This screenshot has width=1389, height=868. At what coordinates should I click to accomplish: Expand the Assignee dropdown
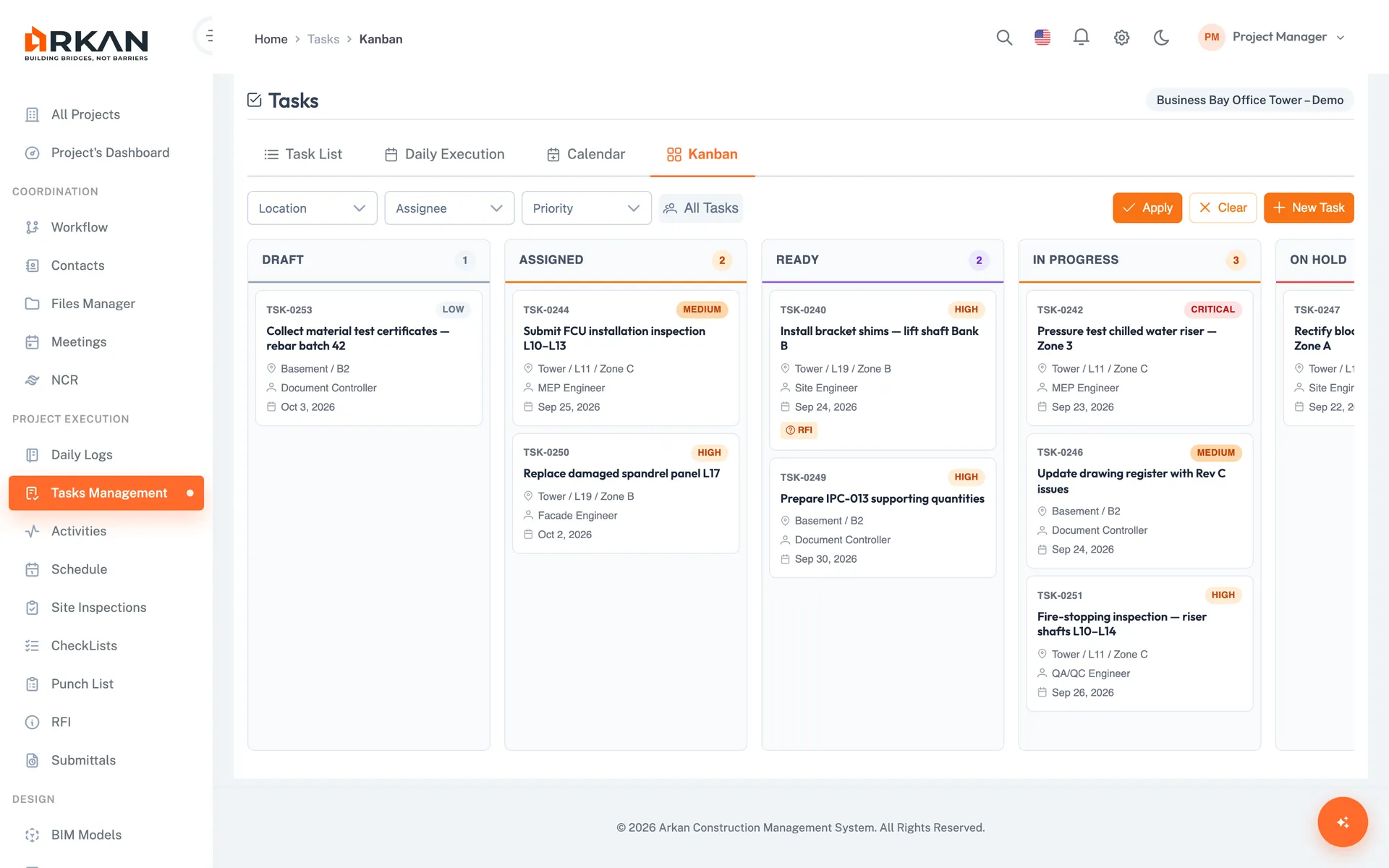[x=449, y=208]
